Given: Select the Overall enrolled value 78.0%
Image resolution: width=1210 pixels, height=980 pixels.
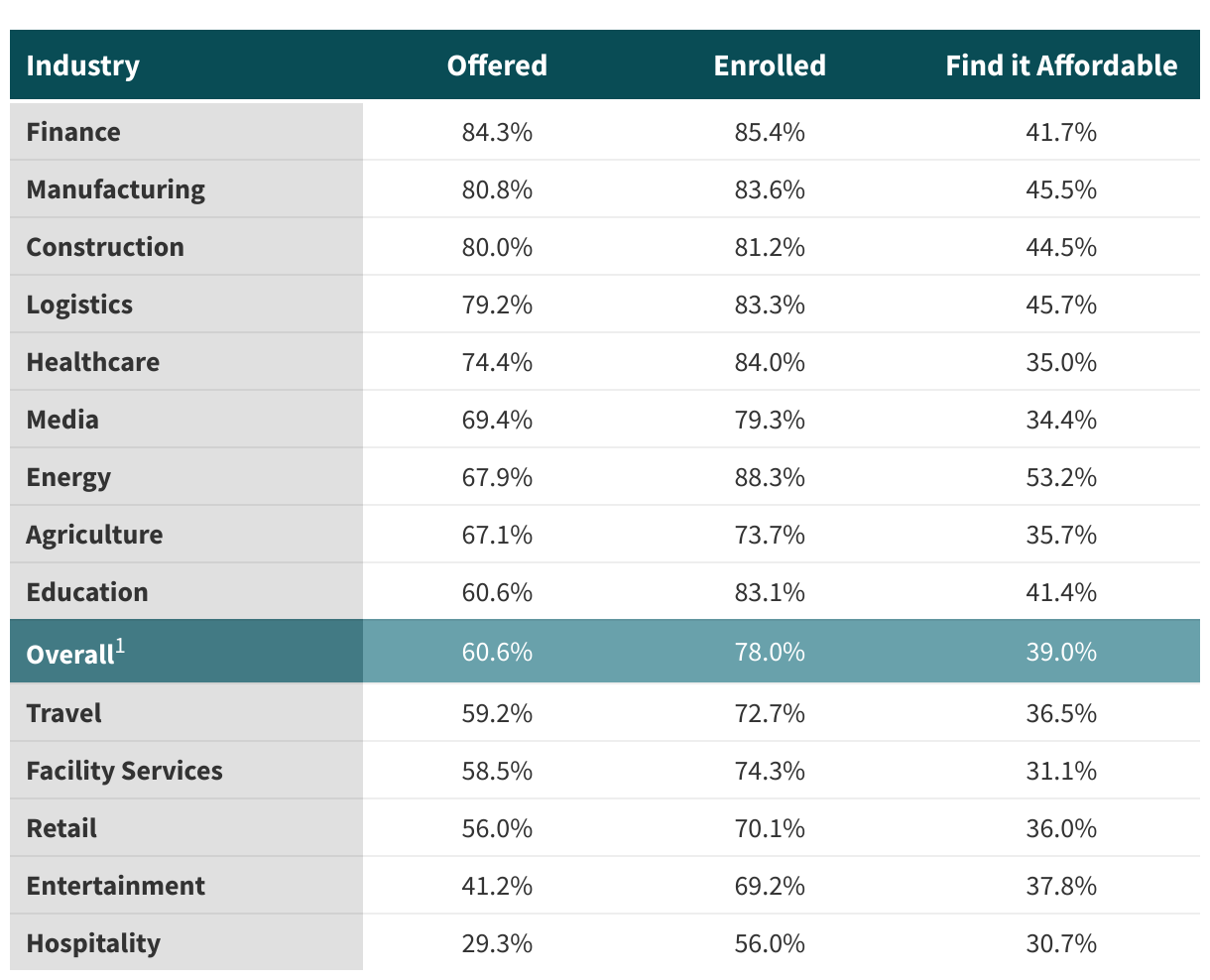Looking at the screenshot, I should (x=770, y=652).
